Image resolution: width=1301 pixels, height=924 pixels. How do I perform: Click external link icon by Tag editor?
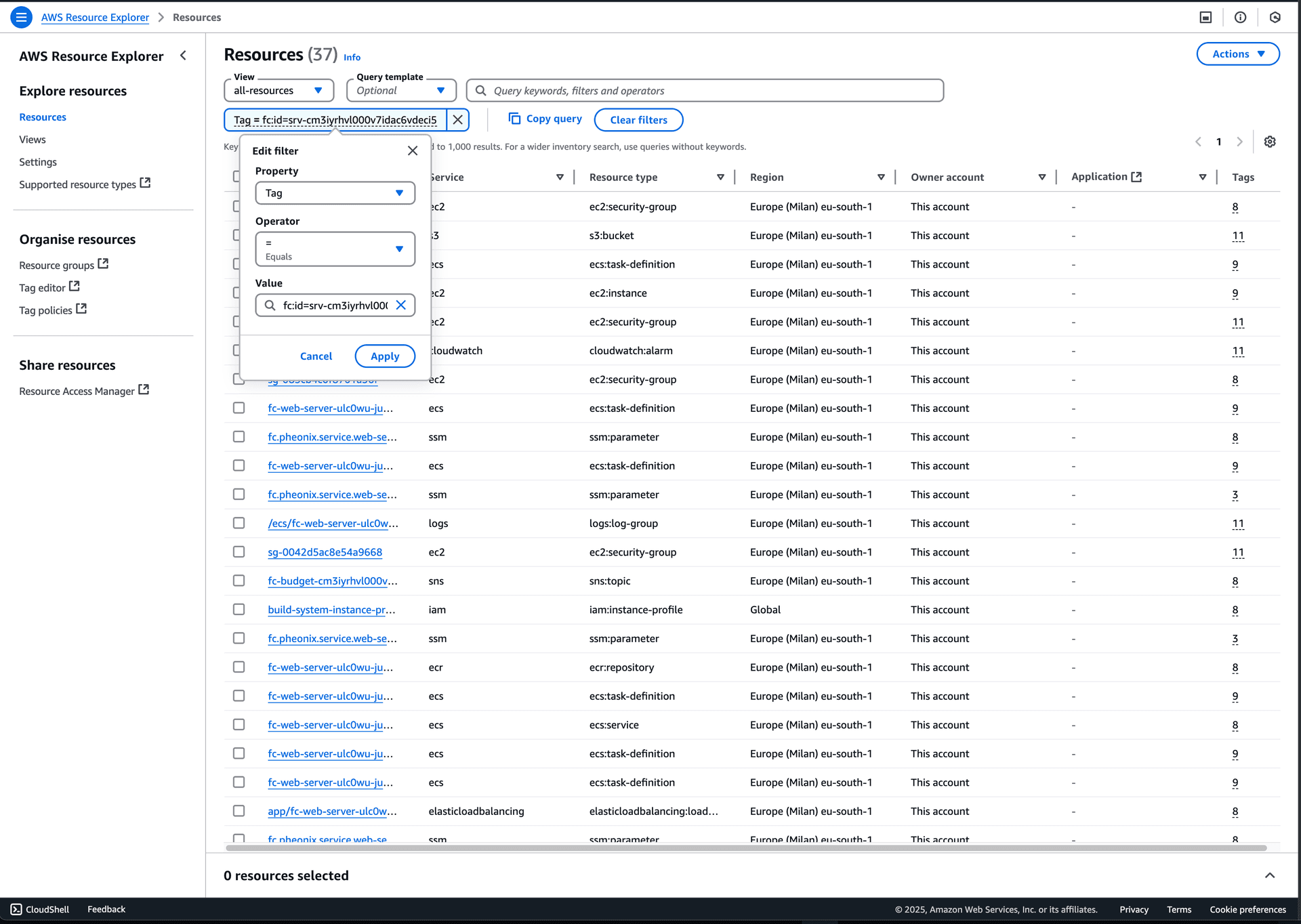tap(75, 286)
